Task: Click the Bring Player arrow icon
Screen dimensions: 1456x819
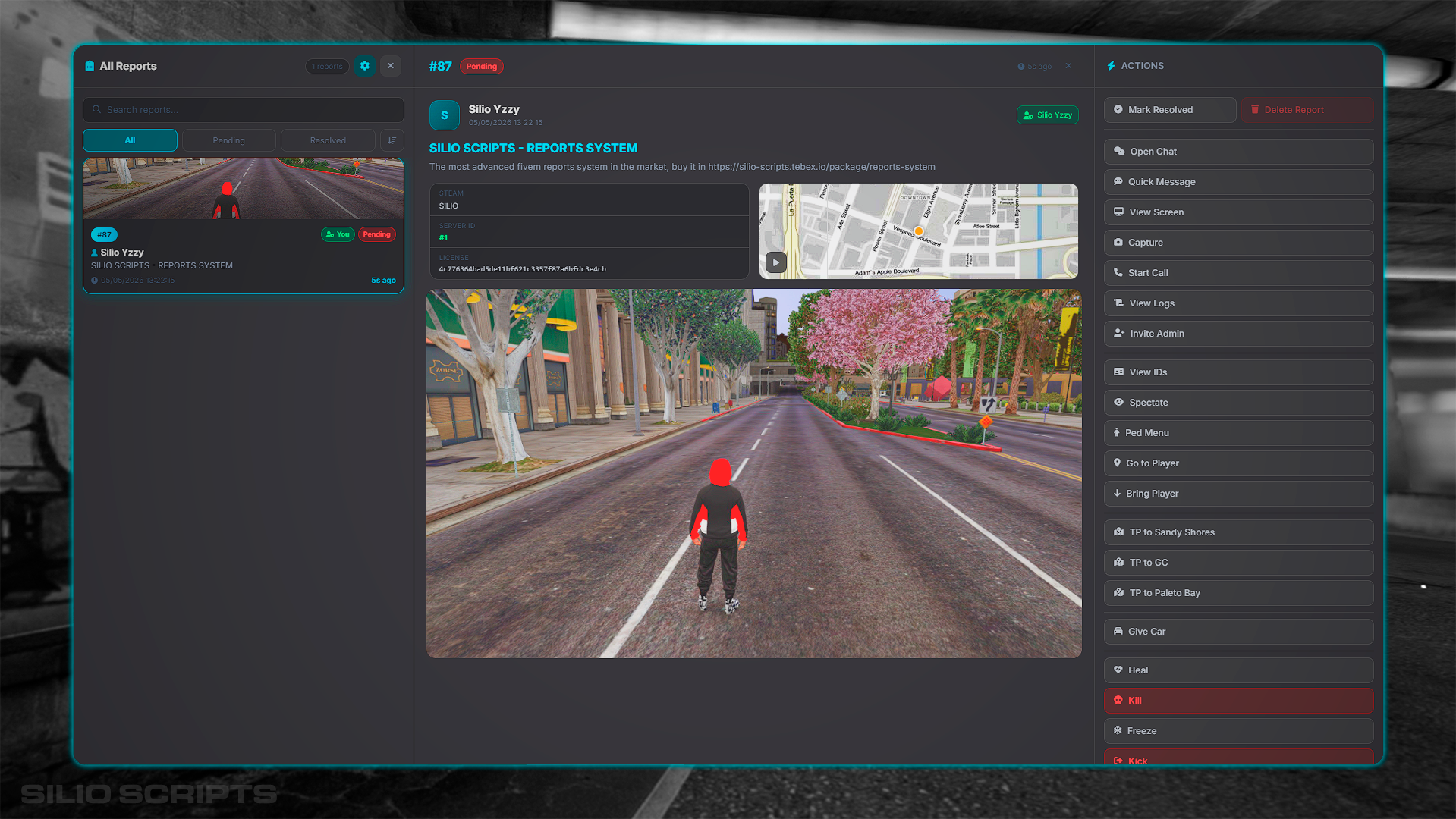Action: click(x=1117, y=494)
